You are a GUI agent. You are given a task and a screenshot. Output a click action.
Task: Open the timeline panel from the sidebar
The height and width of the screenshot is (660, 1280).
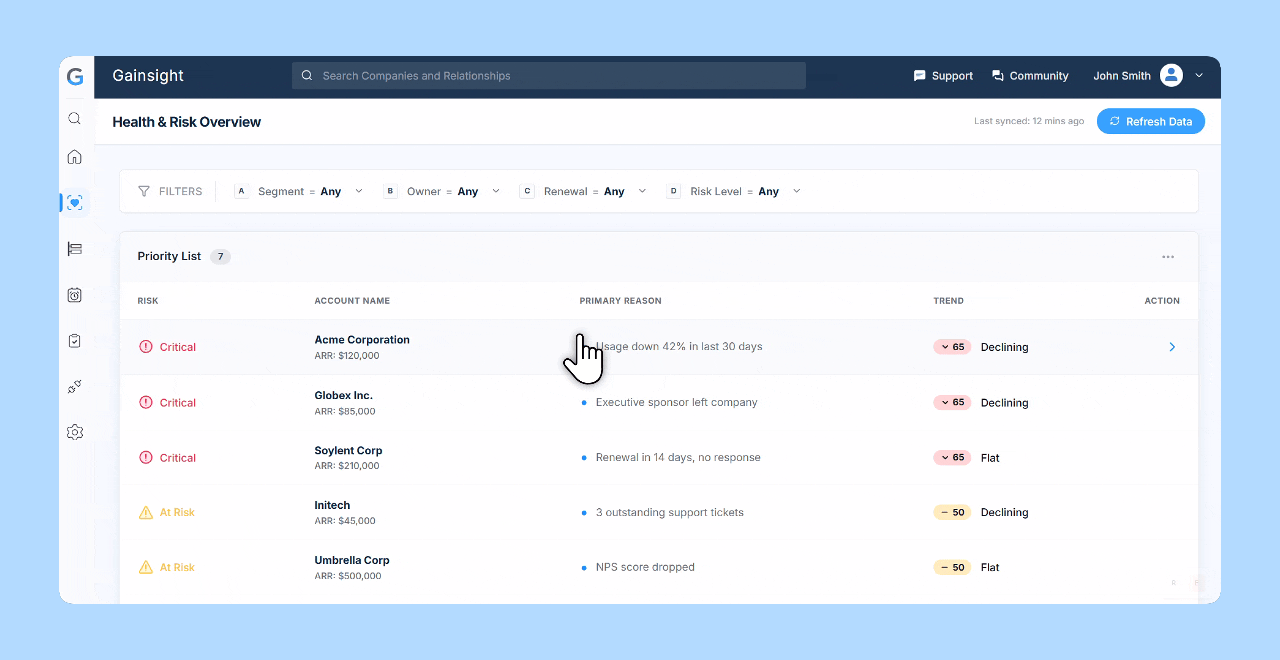click(x=74, y=249)
